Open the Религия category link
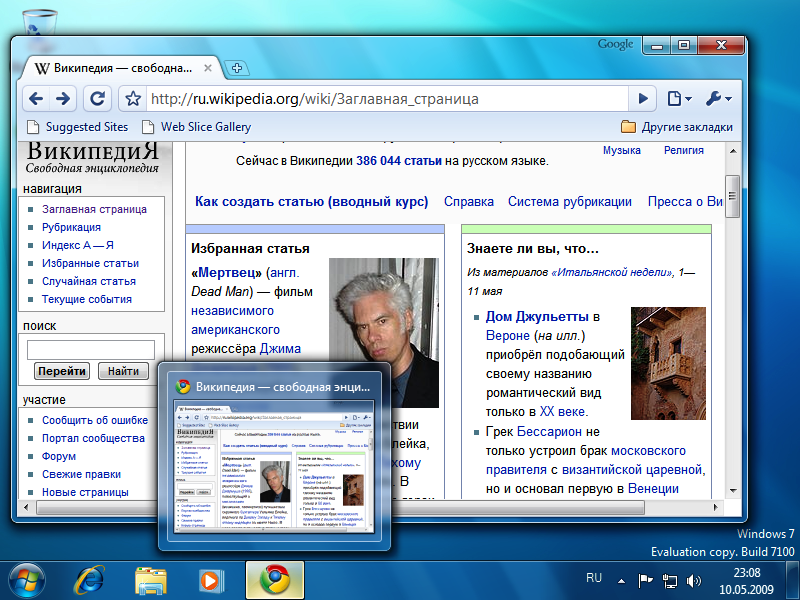Viewport: 800px width, 600px height. [x=683, y=150]
